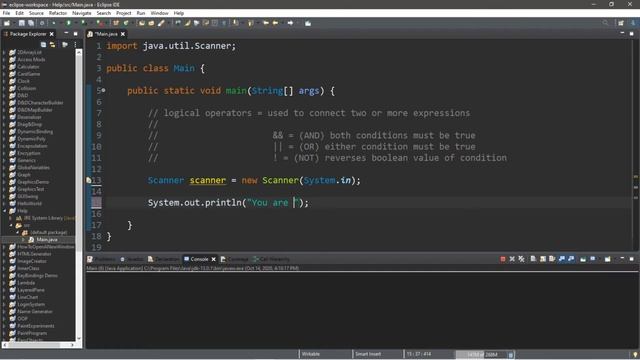Click the Package Explorer horizontal scrollbar
This screenshot has width=640, height=360.
tap(39, 345)
